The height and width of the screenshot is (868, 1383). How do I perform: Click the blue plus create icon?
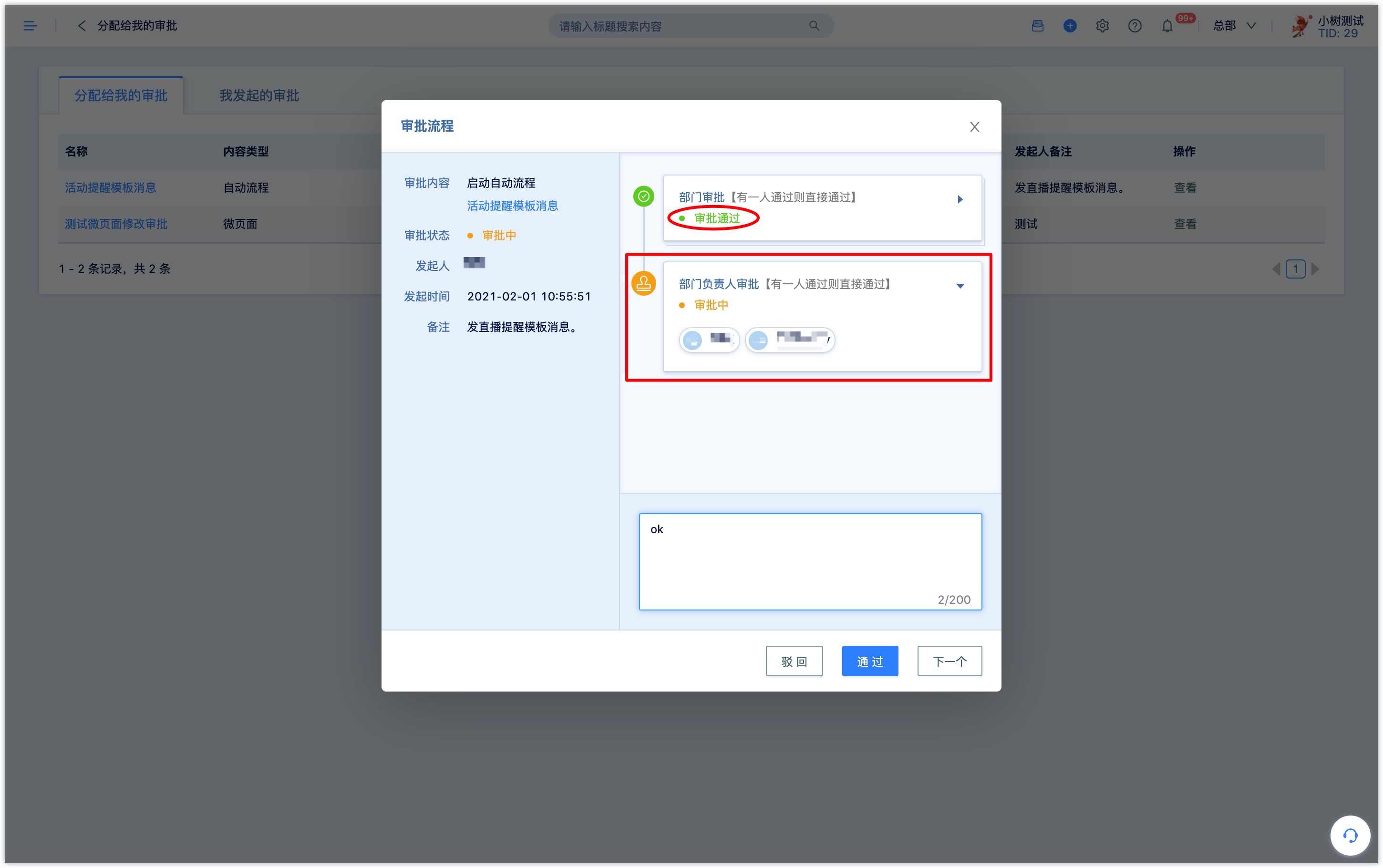[1070, 26]
